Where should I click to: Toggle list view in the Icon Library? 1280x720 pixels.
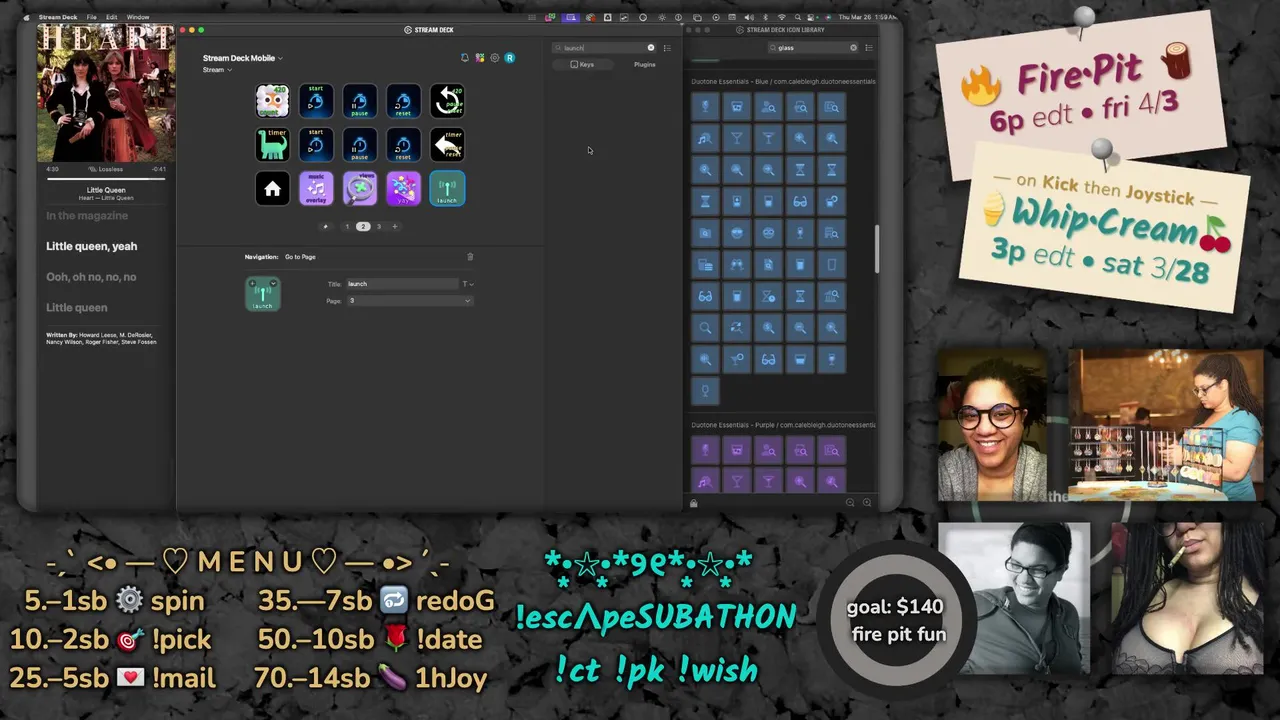(x=869, y=48)
